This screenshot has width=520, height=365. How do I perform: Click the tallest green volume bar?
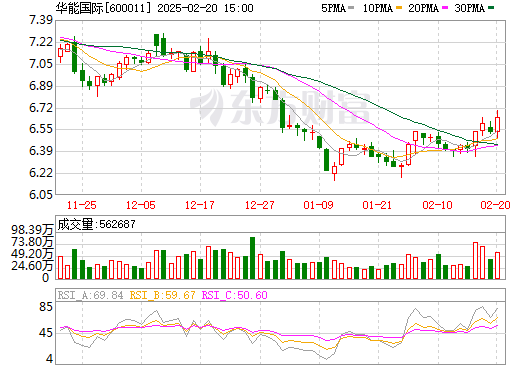tap(252, 258)
